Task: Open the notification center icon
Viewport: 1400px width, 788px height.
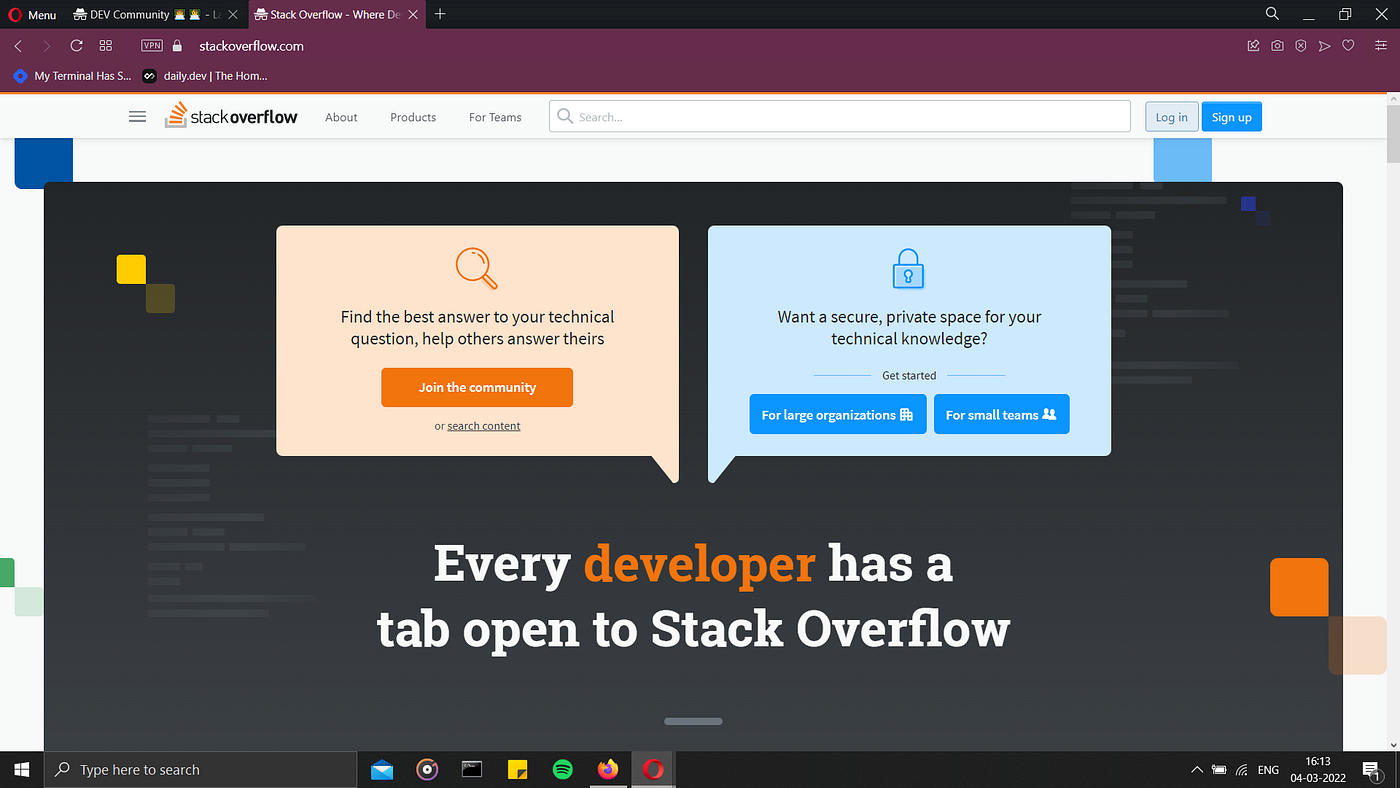Action: point(1371,770)
